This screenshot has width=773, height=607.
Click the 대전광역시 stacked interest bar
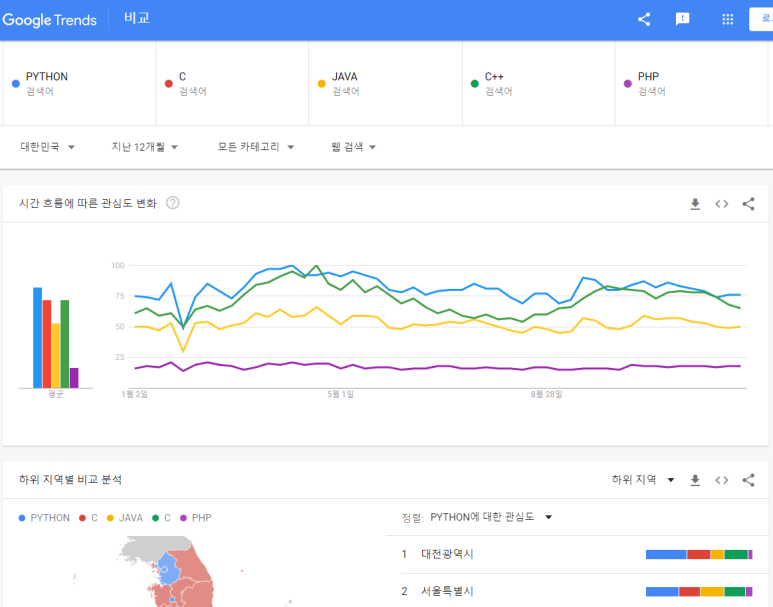coord(699,554)
